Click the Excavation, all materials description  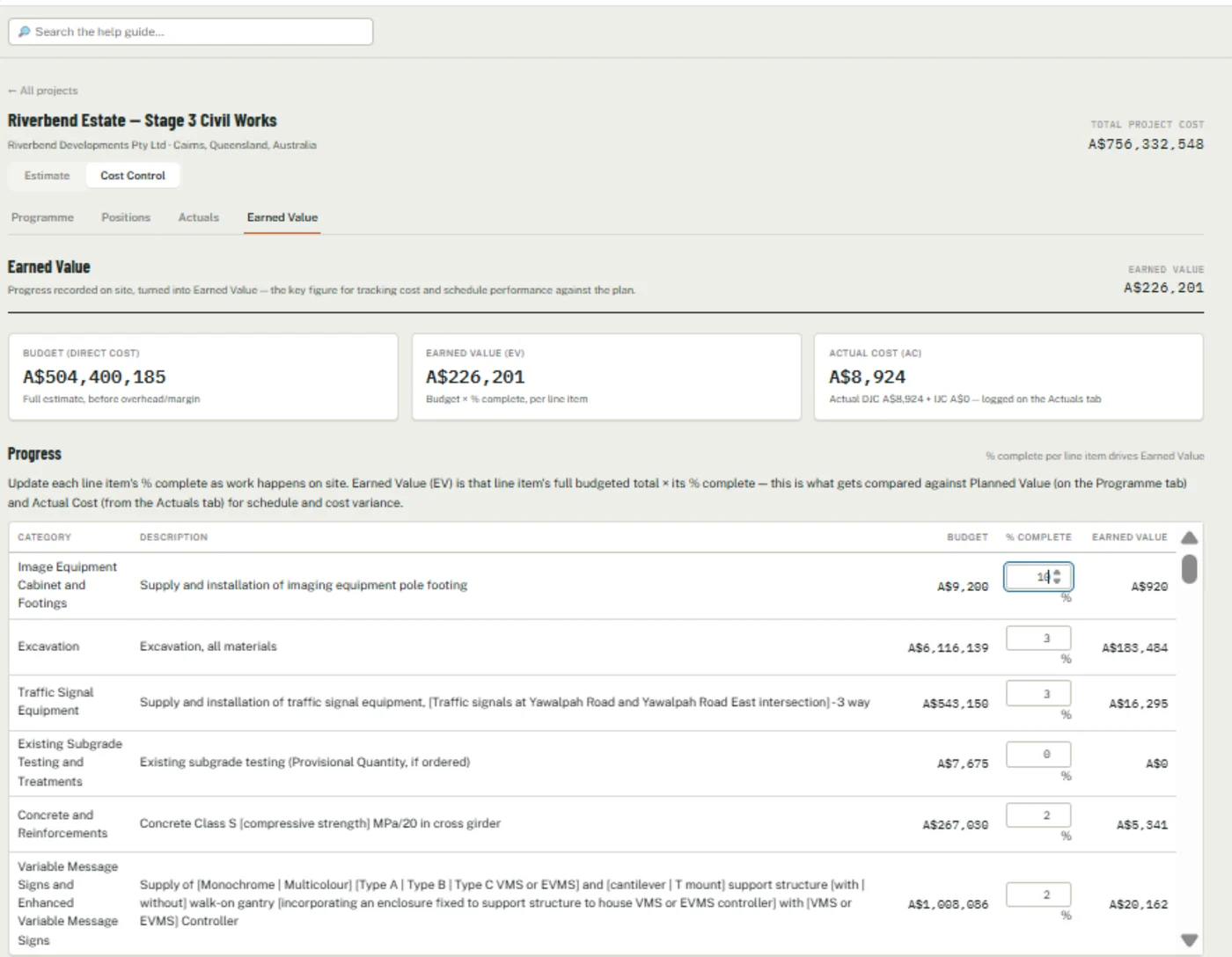208,647
